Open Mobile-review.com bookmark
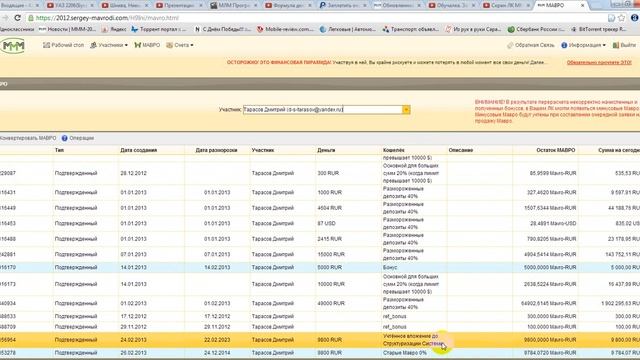This screenshot has width=640, height=360. pyautogui.click(x=286, y=29)
